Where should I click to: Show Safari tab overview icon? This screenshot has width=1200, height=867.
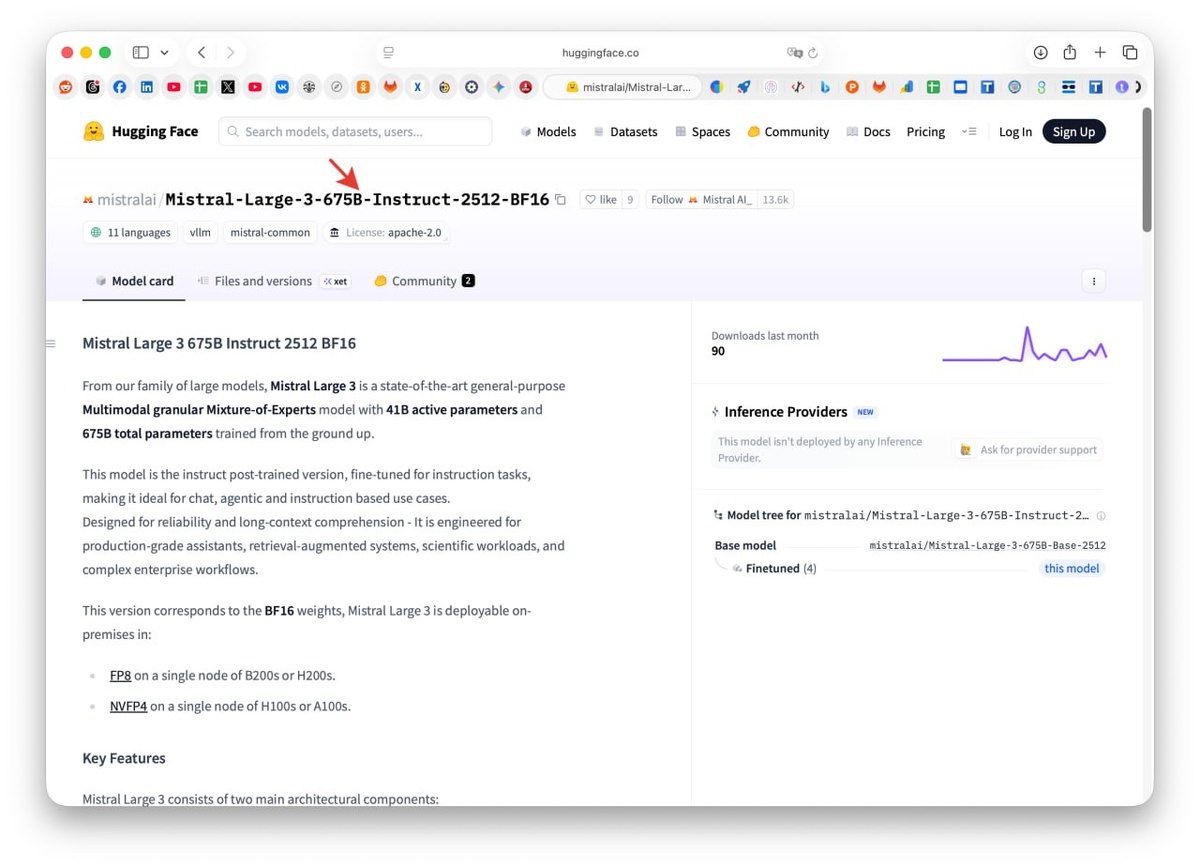click(x=1130, y=52)
